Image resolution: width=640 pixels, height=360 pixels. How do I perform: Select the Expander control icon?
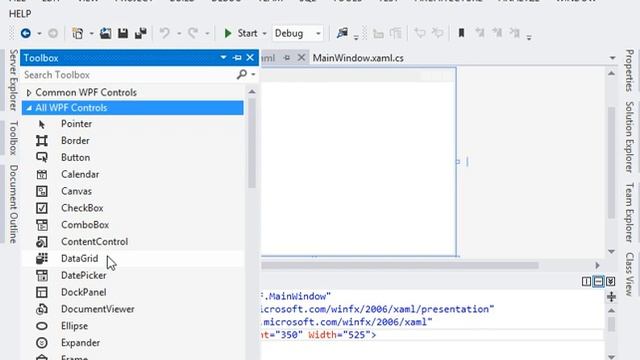(42, 343)
